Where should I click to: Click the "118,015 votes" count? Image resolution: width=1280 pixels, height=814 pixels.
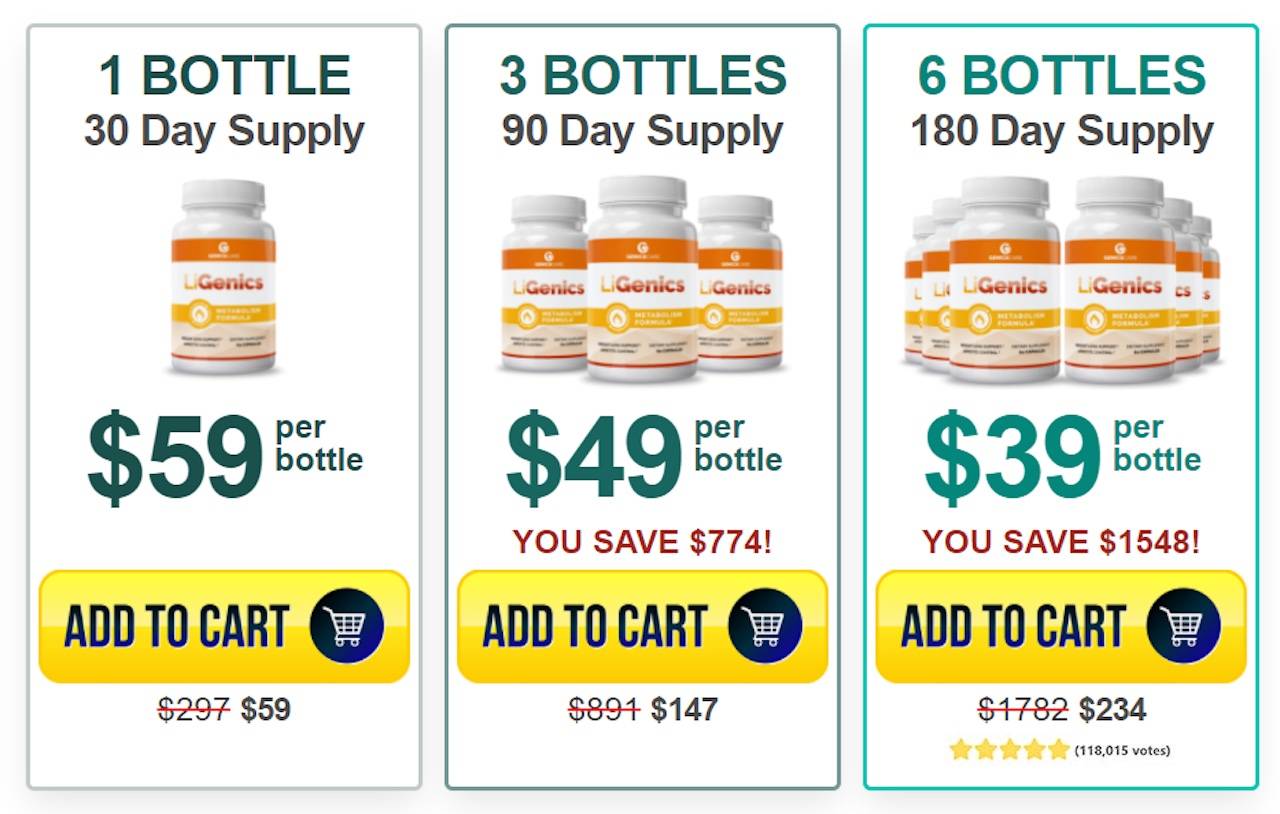[1122, 751]
